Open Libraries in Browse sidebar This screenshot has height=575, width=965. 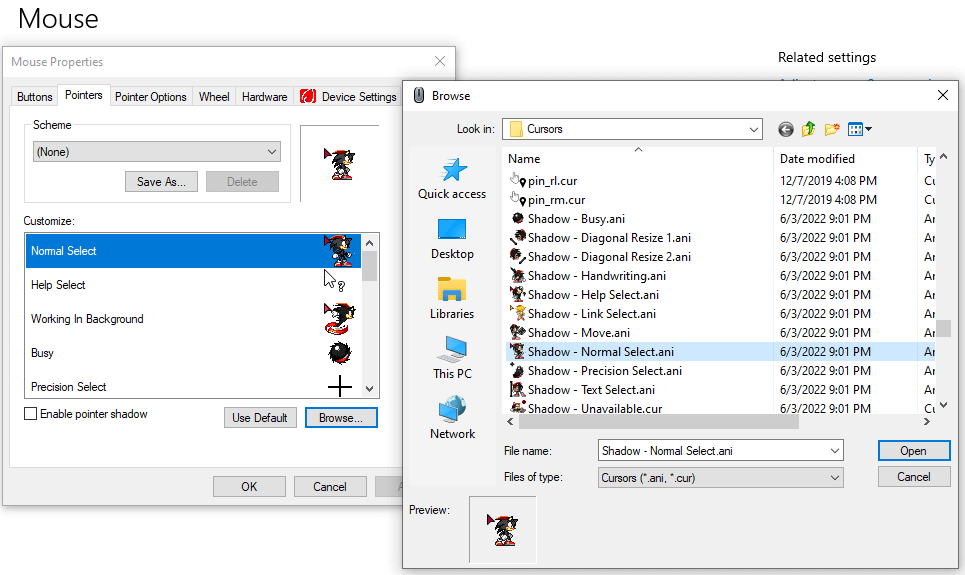click(452, 299)
